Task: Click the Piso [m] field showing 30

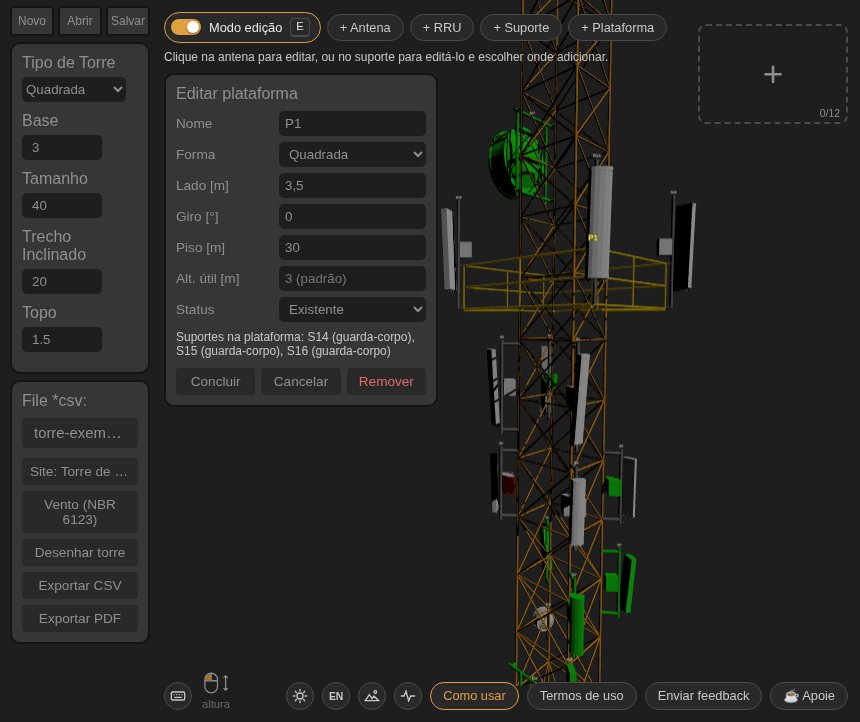Action: 352,247
